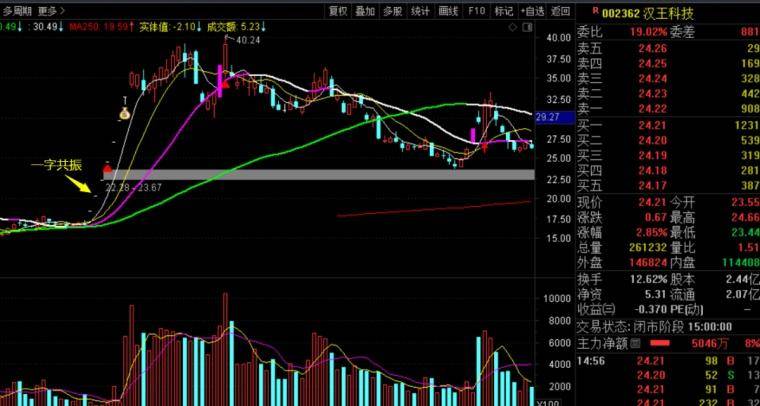Select the 成交额: 5.23 indicator label
Viewport: 760px width, 406px height.
[236, 27]
